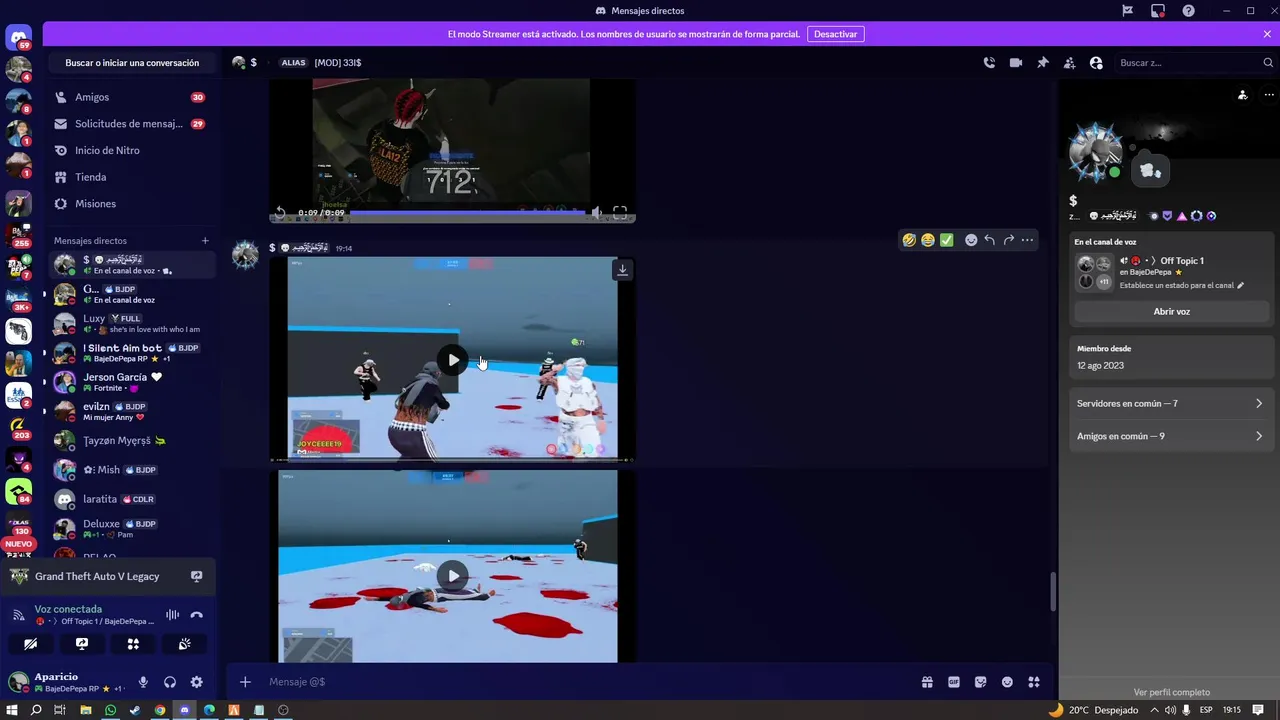Play the video with standing characters

[x=453, y=360]
